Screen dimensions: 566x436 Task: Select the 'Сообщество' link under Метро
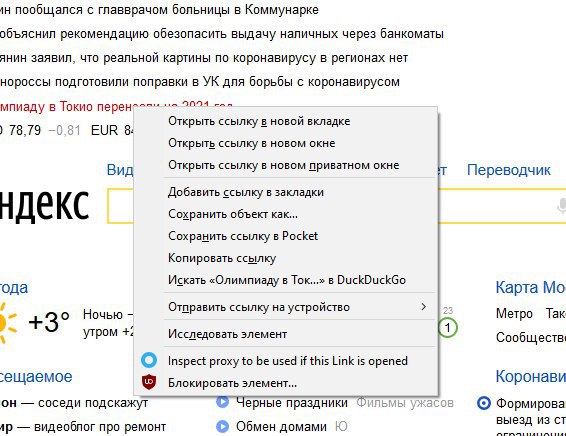coord(531,337)
